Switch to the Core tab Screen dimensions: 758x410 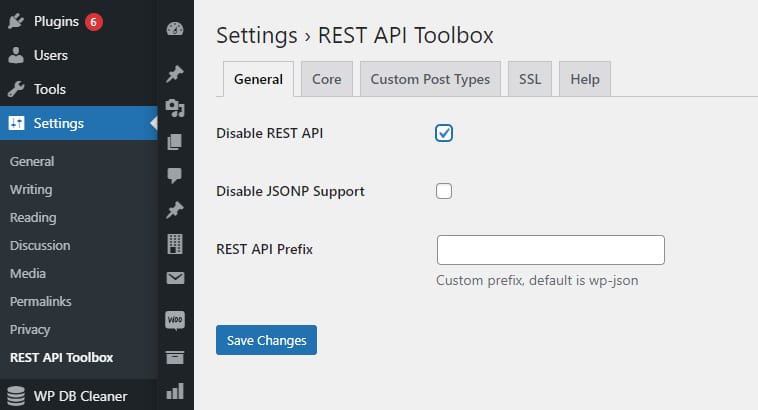[x=327, y=79]
